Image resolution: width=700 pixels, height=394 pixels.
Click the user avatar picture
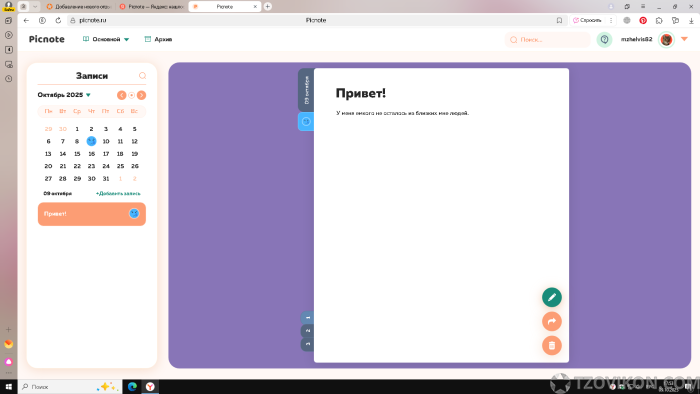pyautogui.click(x=667, y=39)
